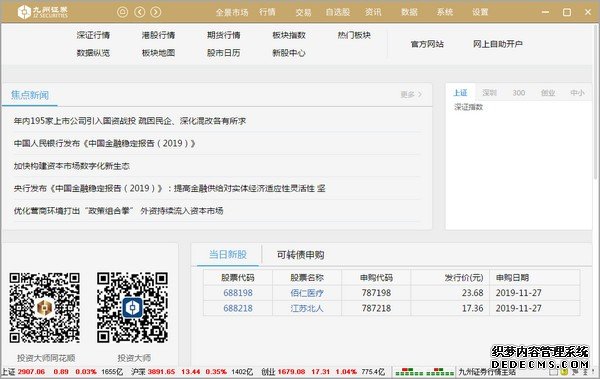Open the 设置 menu
Viewport: 600px width, 379px height.
[480, 12]
